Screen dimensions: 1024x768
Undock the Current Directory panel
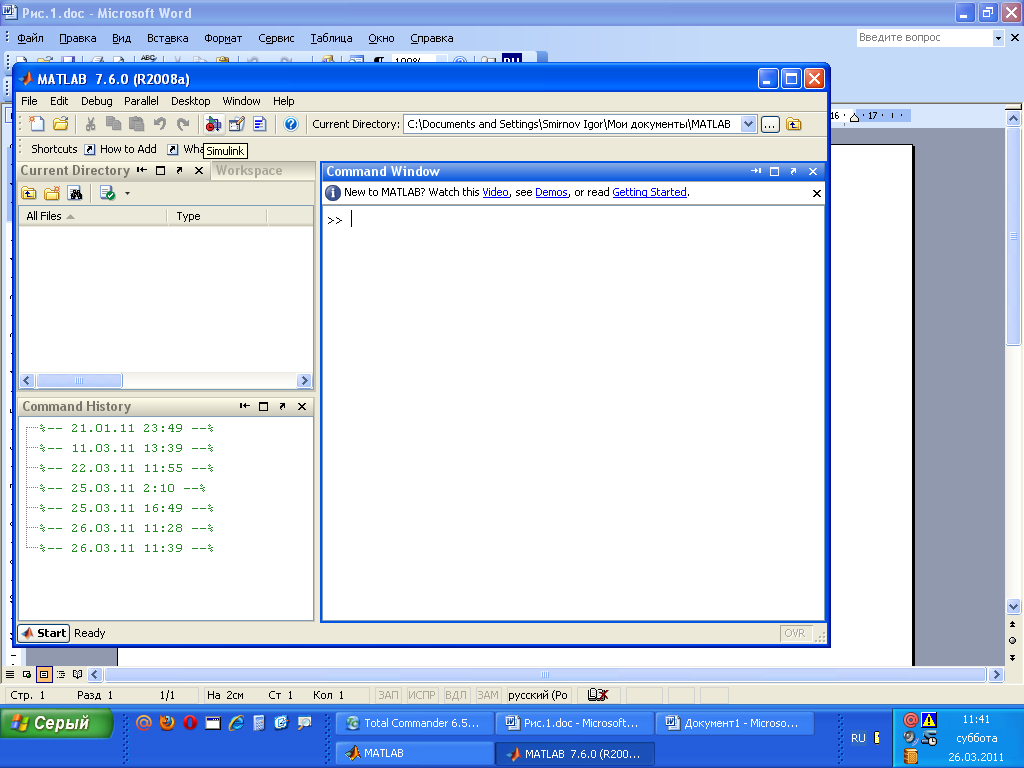click(x=180, y=170)
